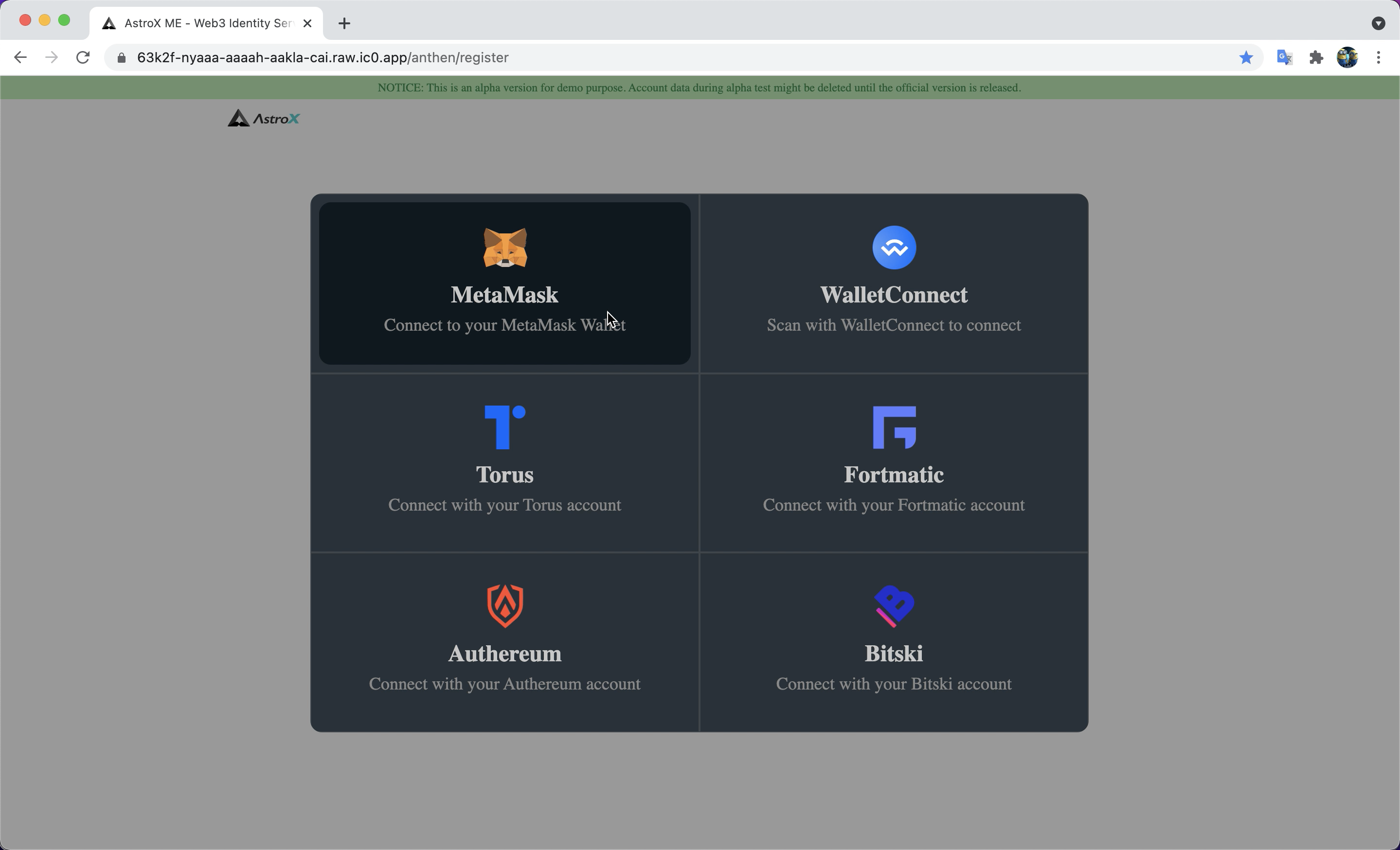Click the Fortmatic logo icon
The height and width of the screenshot is (850, 1400).
[894, 427]
